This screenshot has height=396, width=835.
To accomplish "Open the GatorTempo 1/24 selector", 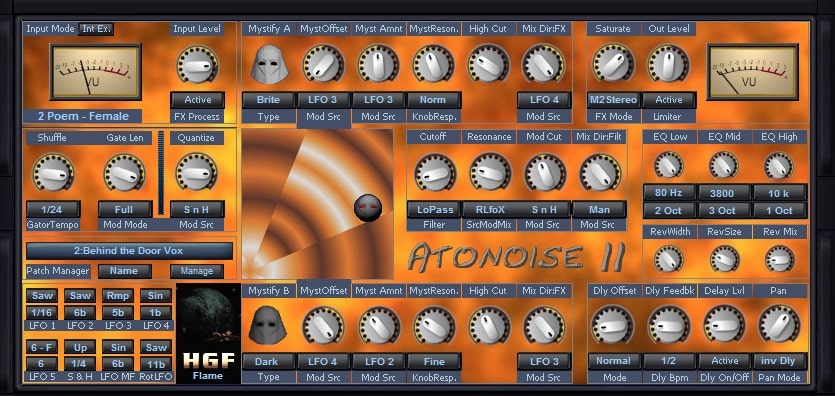I will [x=53, y=209].
